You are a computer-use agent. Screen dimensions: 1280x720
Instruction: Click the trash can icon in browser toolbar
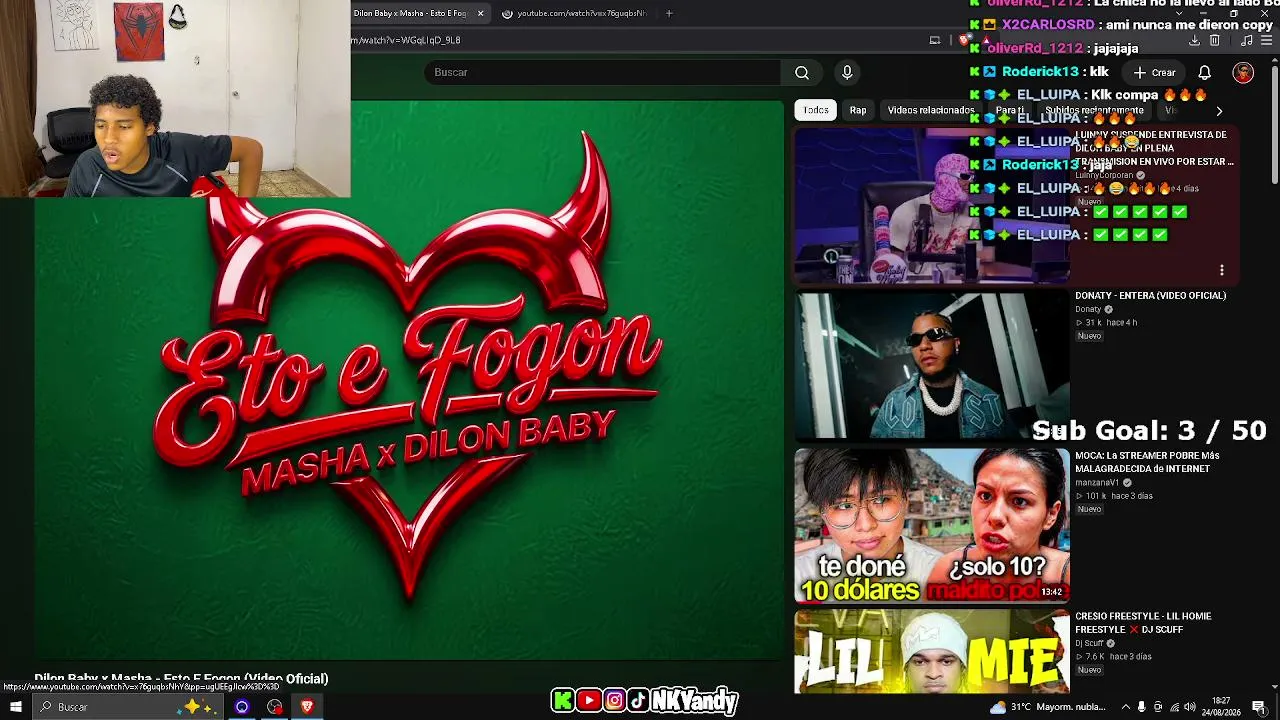click(1215, 40)
